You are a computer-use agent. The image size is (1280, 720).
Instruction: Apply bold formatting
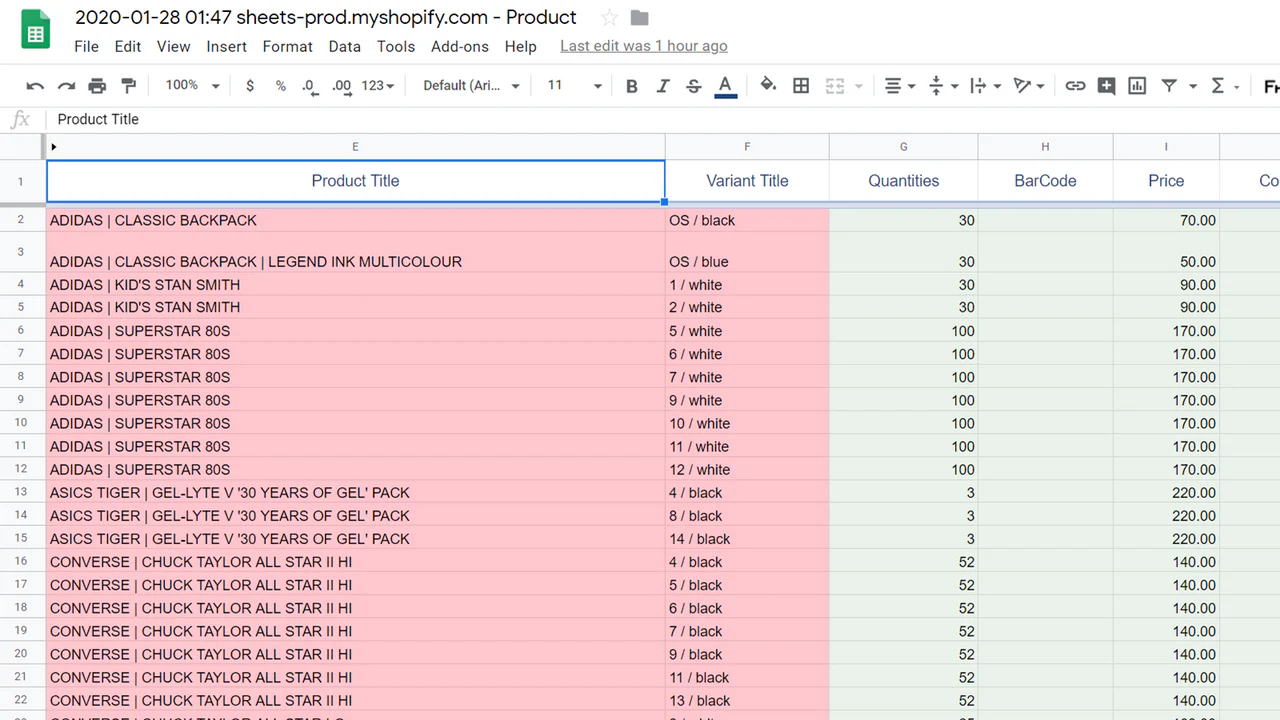coord(631,86)
